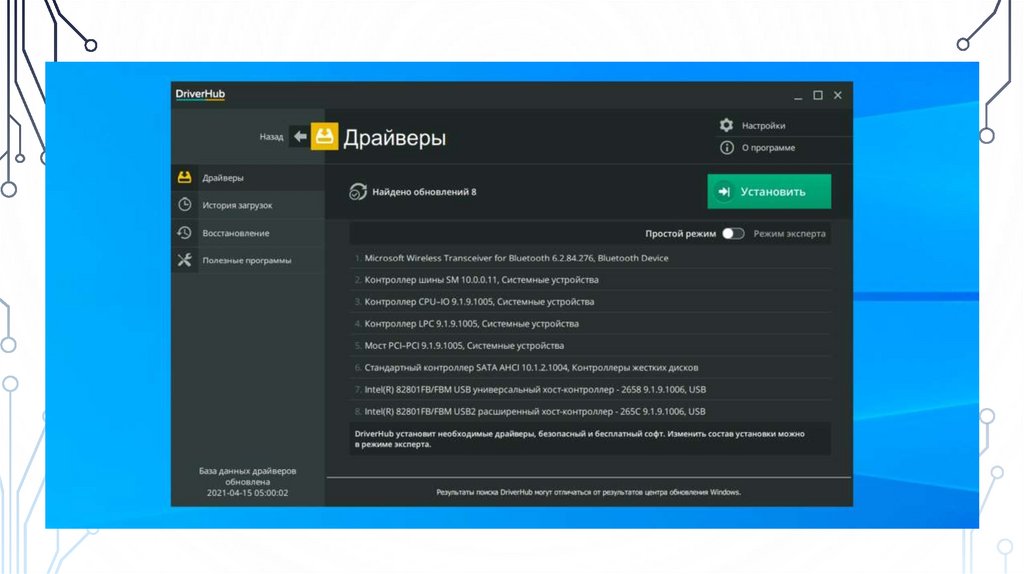Click the back arrow icon next to Назад
Screen dimensions: 1024x574
point(300,136)
